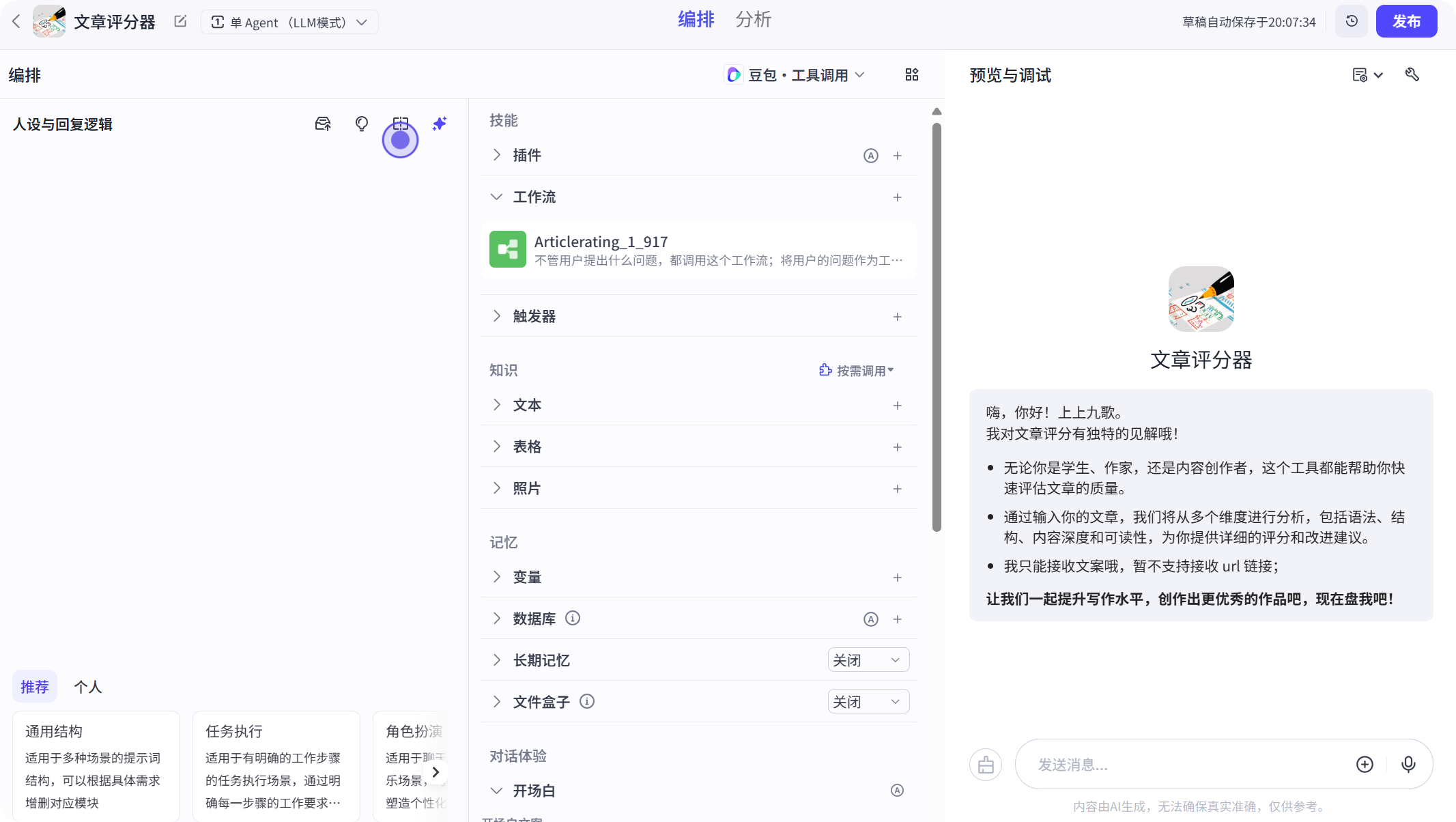Choose the 角色扮演 prompt template

coord(410,766)
